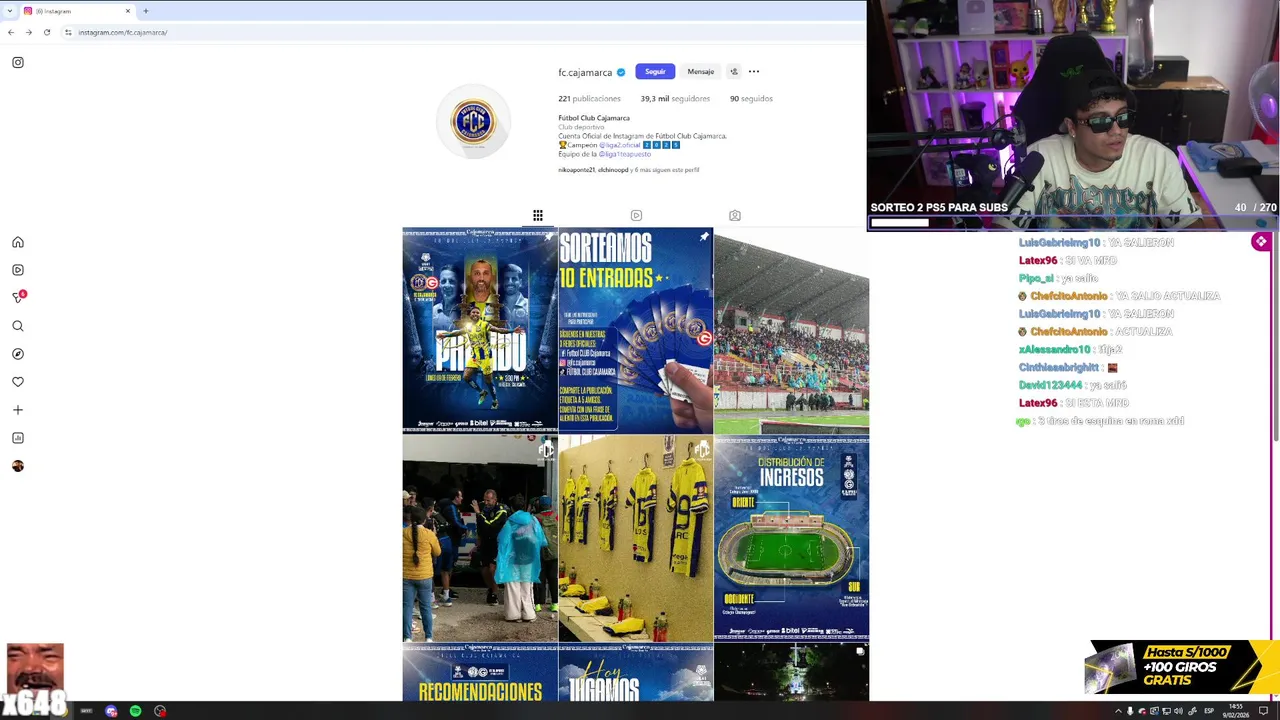
Task: Open the stadium crowd photo post
Action: coord(791,330)
